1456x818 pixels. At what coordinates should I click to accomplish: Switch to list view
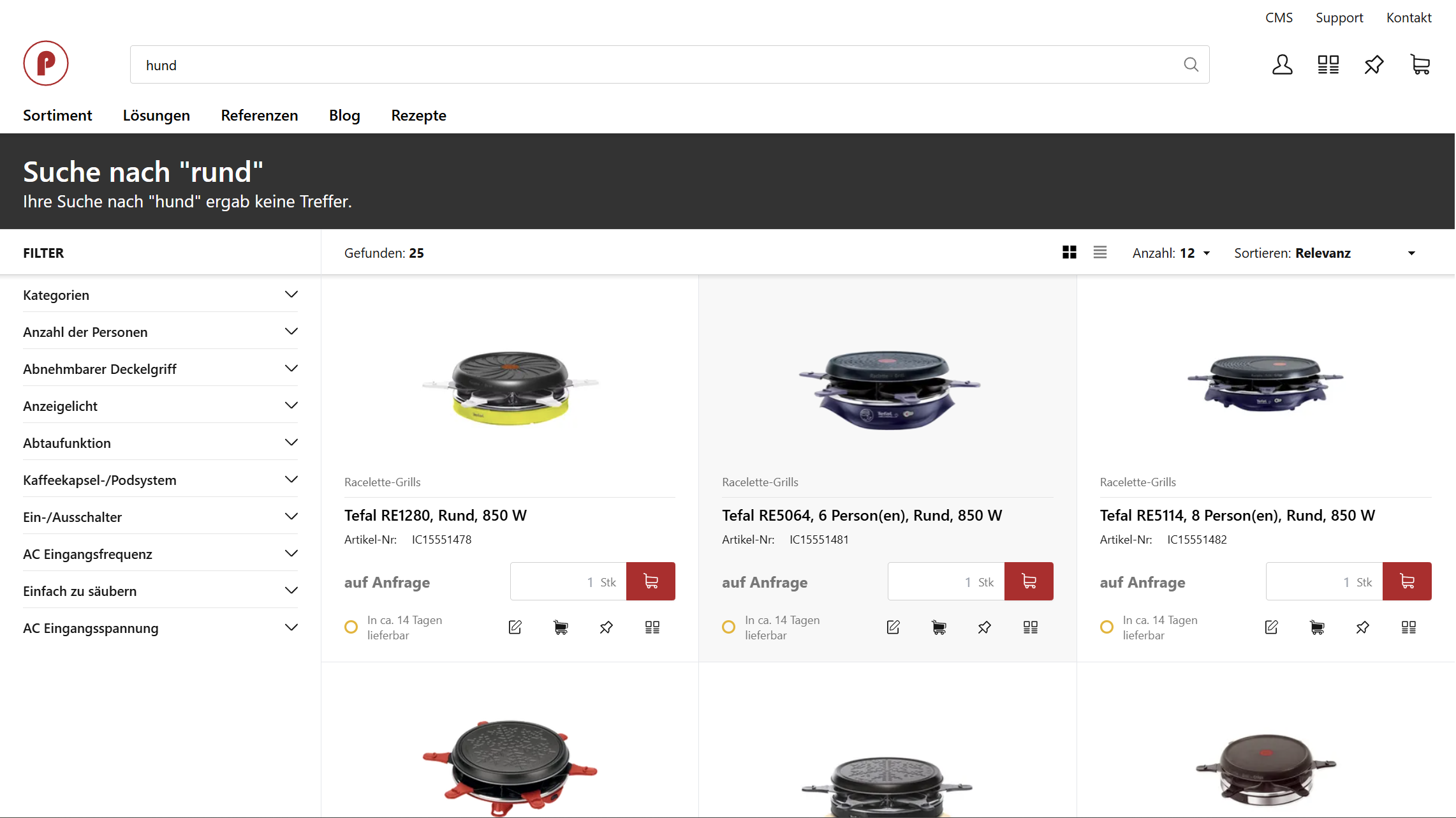[1100, 253]
